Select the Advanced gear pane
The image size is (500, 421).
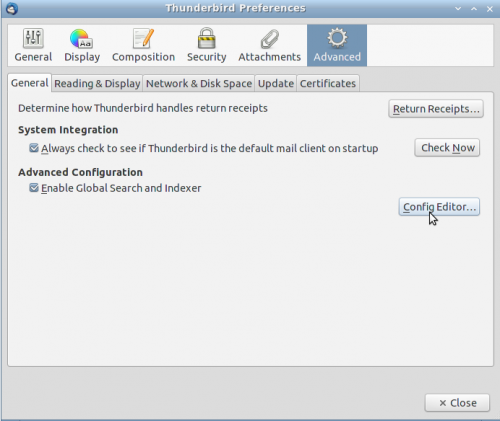337,45
